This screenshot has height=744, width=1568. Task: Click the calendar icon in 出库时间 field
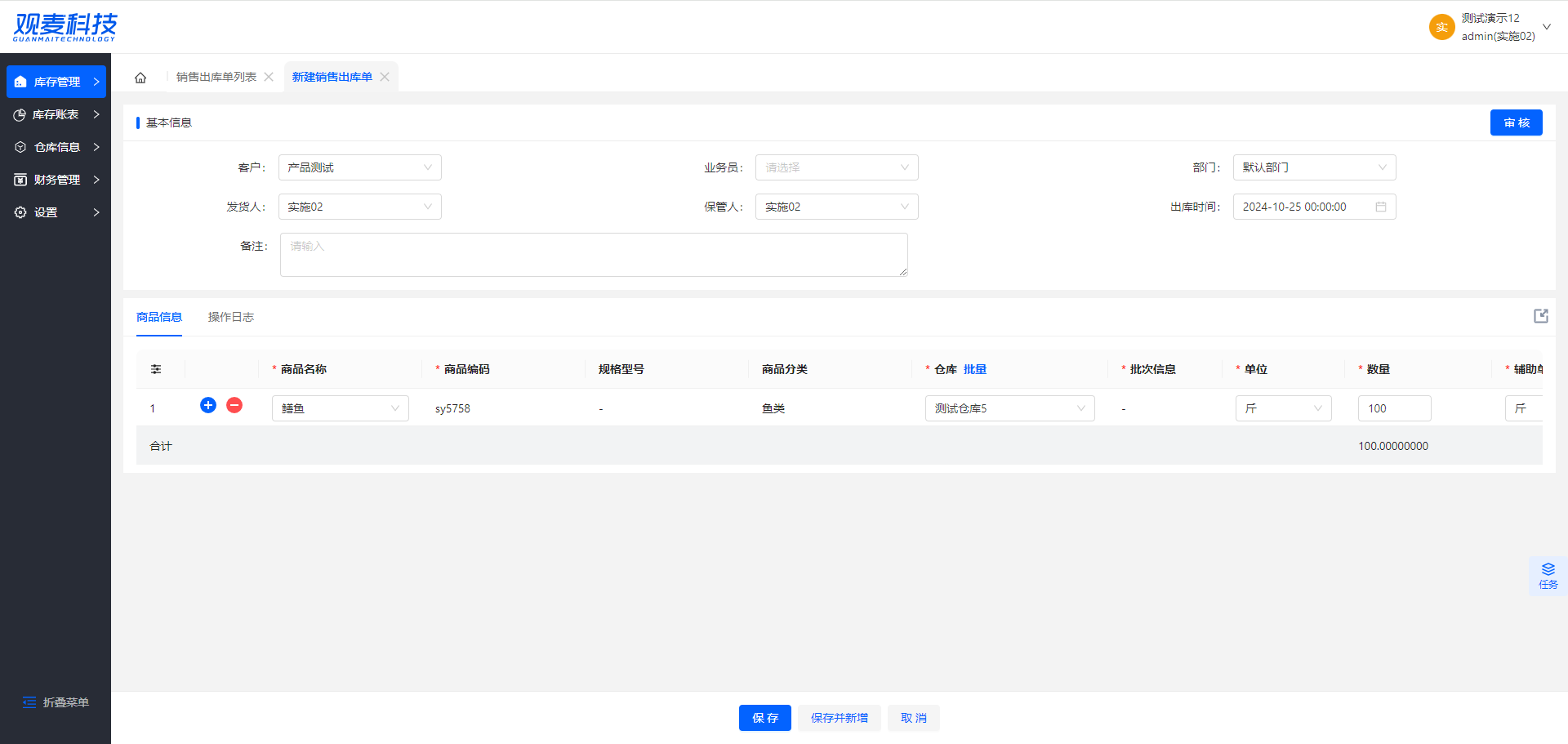(x=1381, y=207)
